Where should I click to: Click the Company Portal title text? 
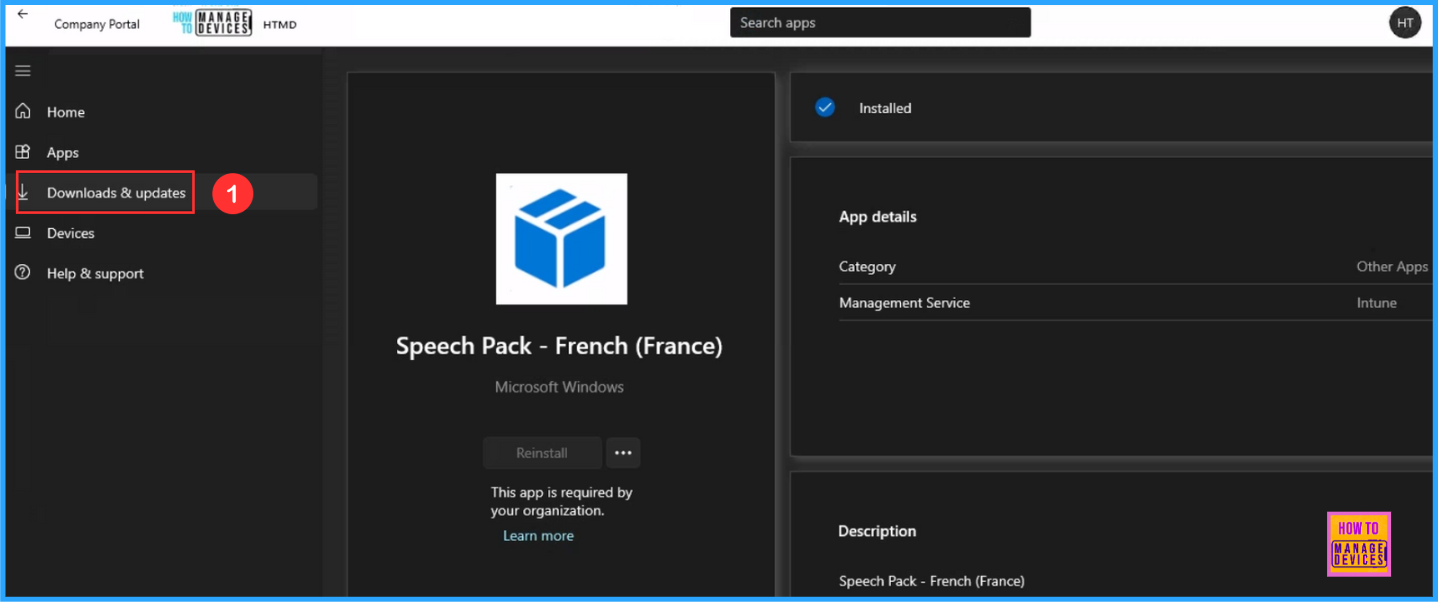97,24
